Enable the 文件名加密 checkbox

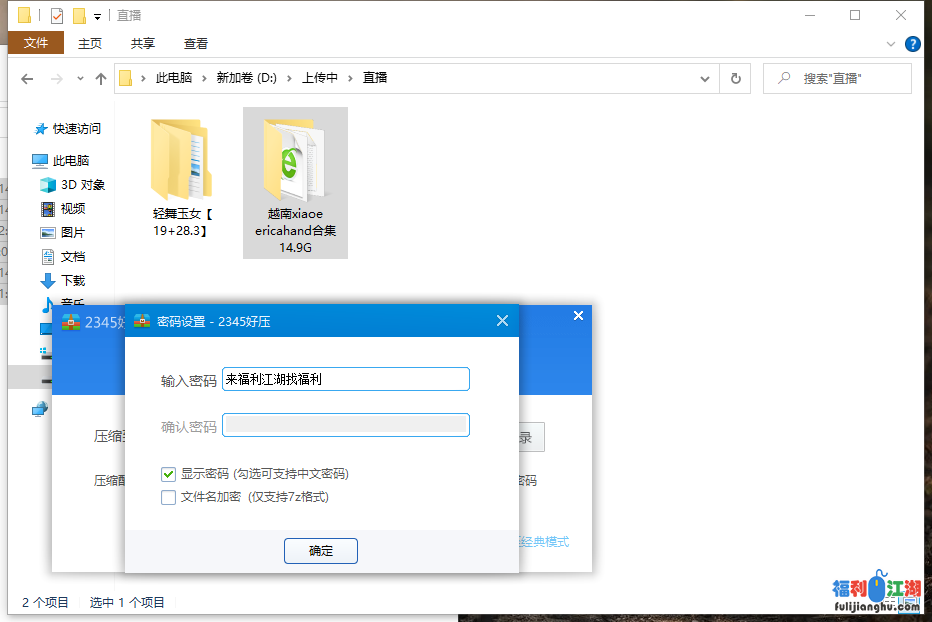[x=169, y=497]
